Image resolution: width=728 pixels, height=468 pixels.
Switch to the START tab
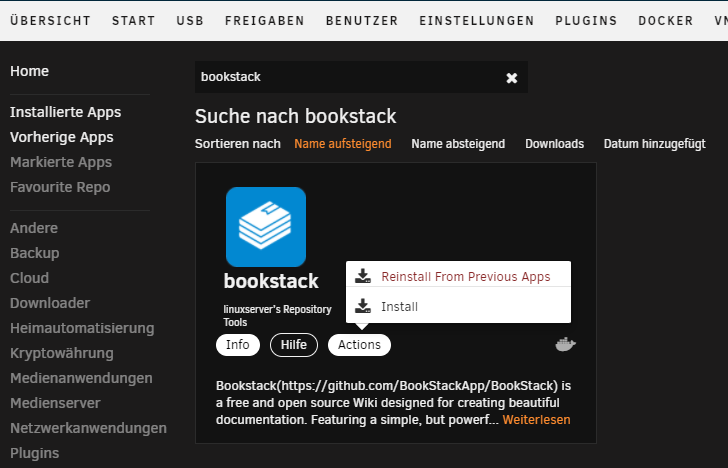click(x=133, y=21)
